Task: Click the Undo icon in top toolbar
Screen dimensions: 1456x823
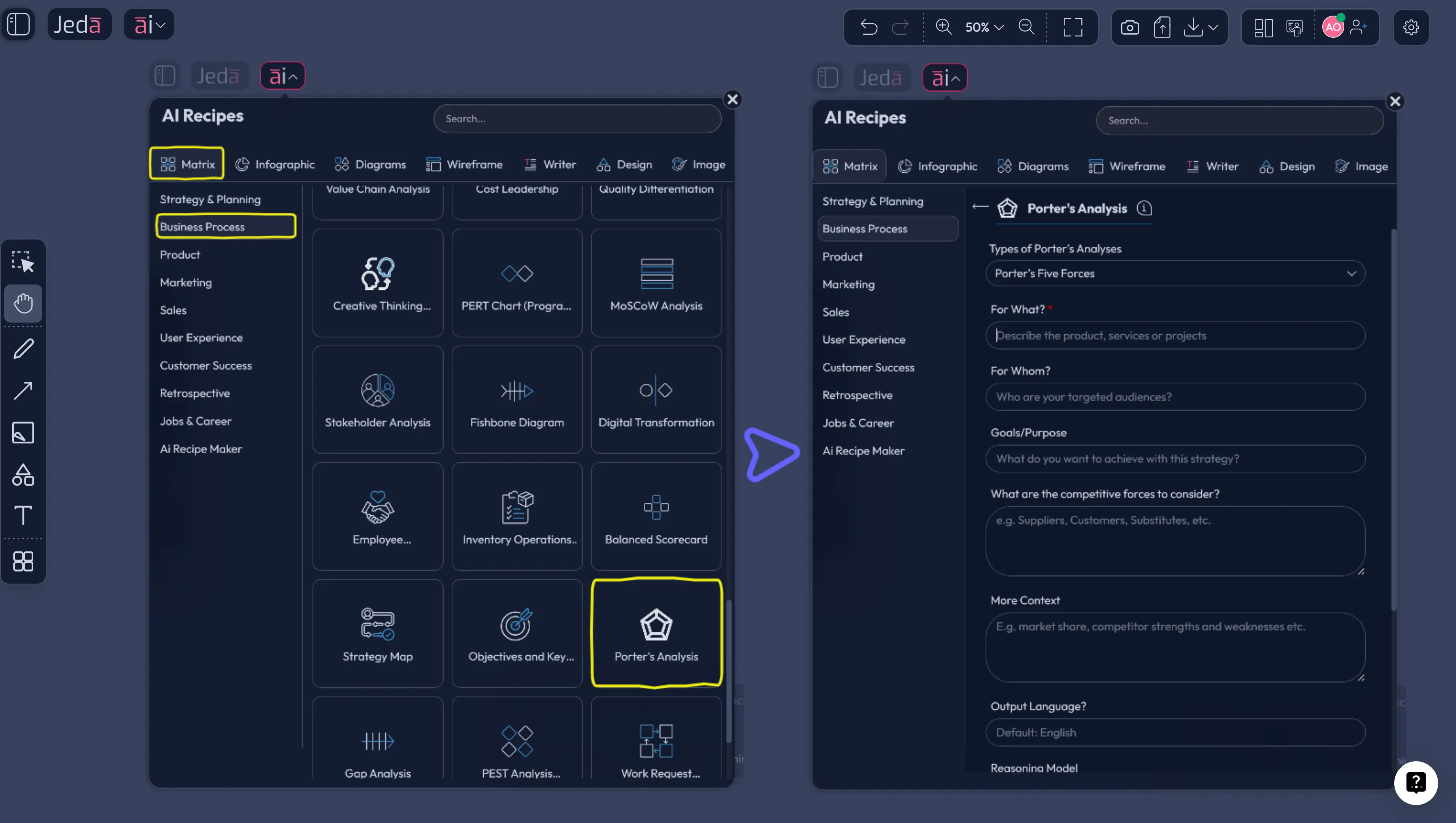Action: coord(869,27)
